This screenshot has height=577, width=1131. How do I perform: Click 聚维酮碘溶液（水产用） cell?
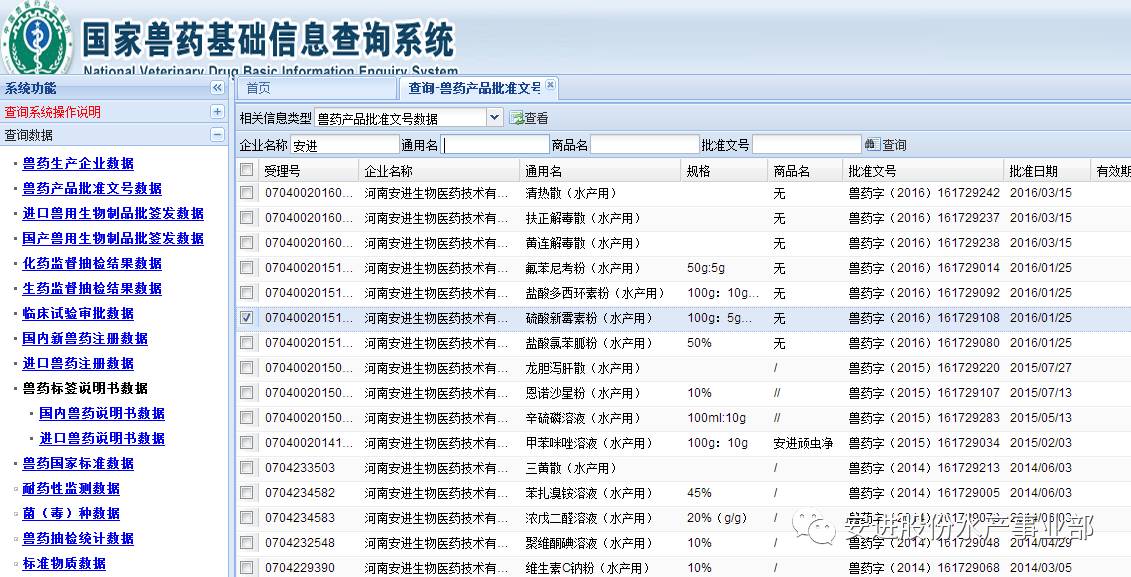click(x=589, y=542)
